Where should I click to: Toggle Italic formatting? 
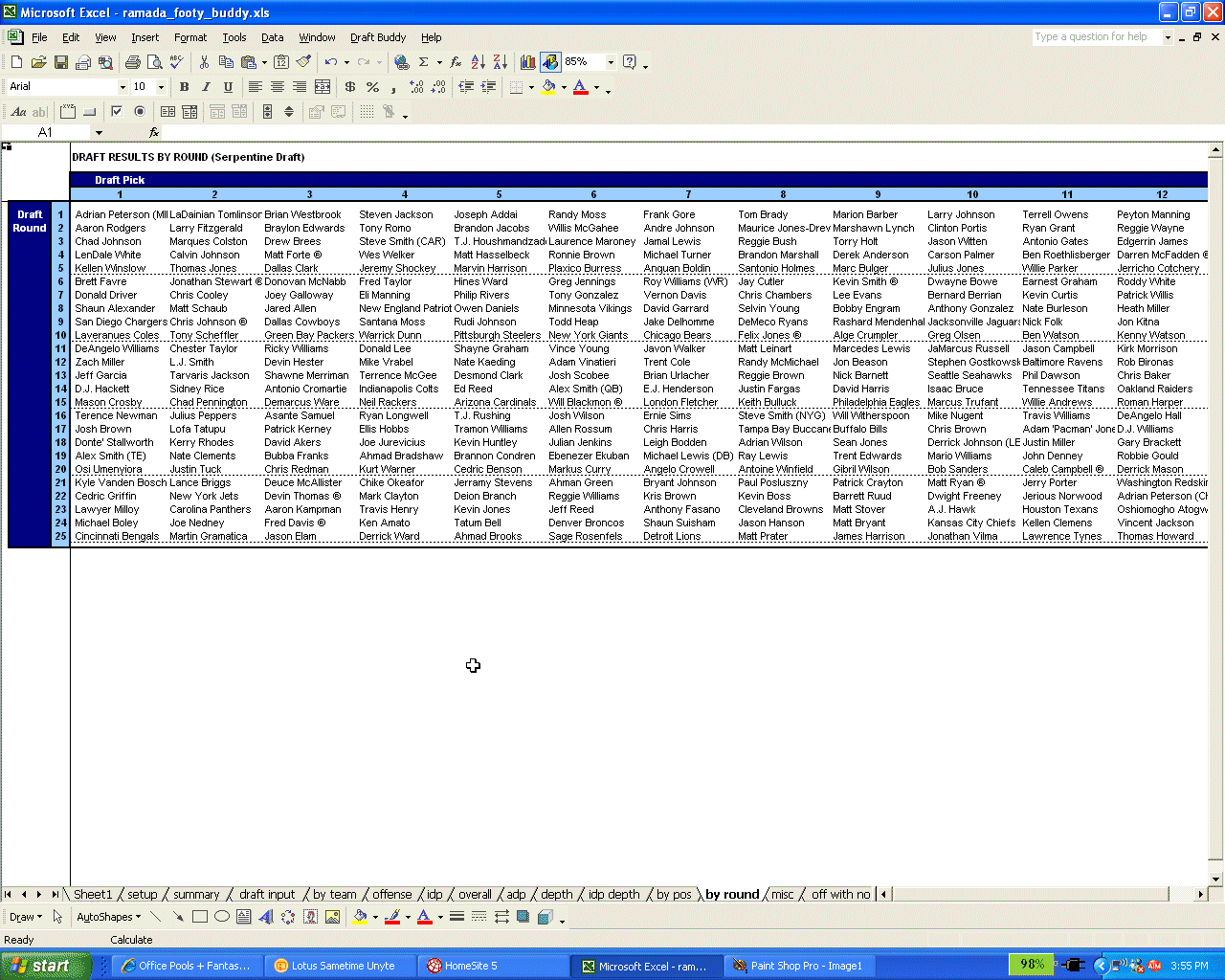[206, 87]
